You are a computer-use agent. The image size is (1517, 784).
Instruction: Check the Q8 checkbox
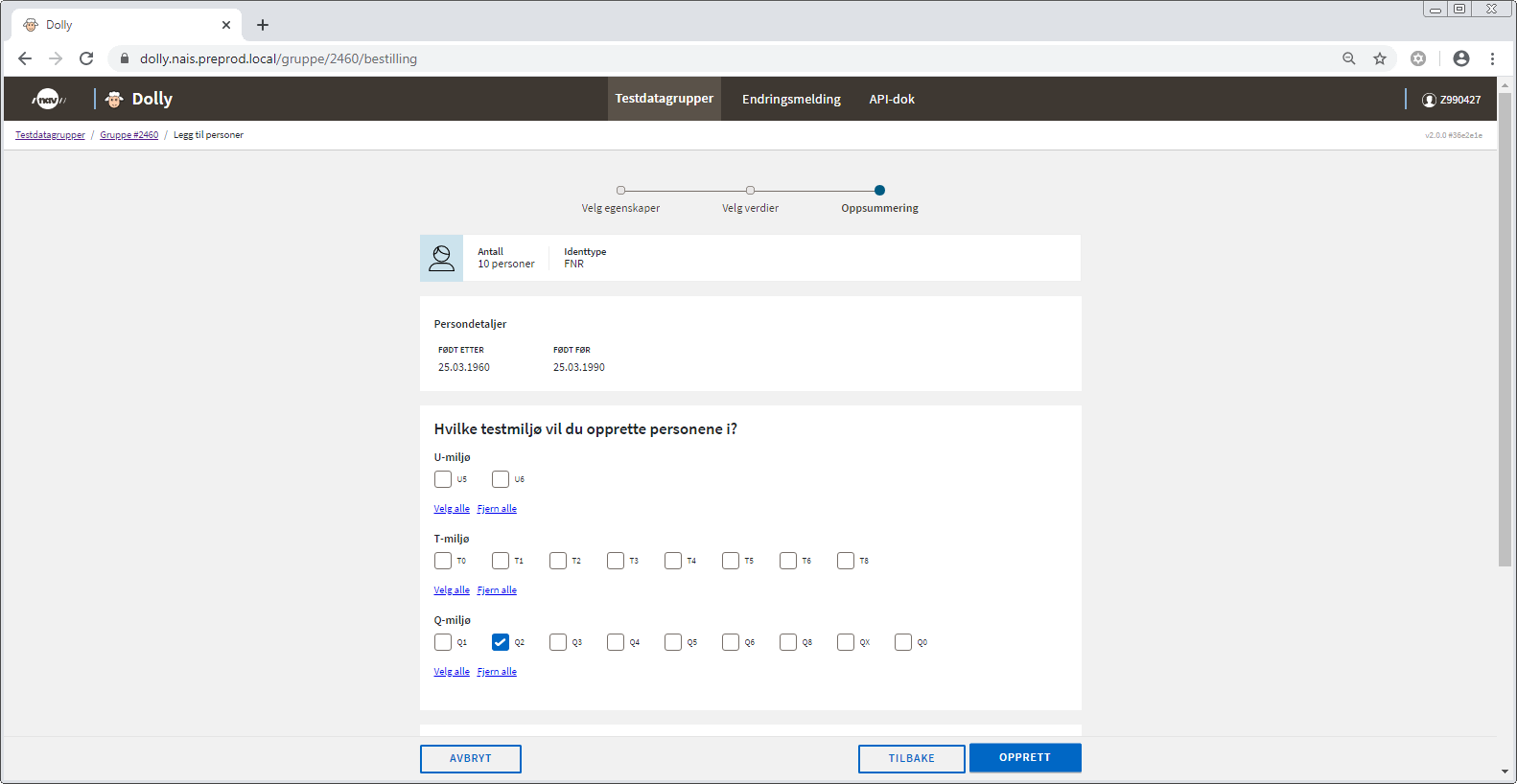(788, 642)
